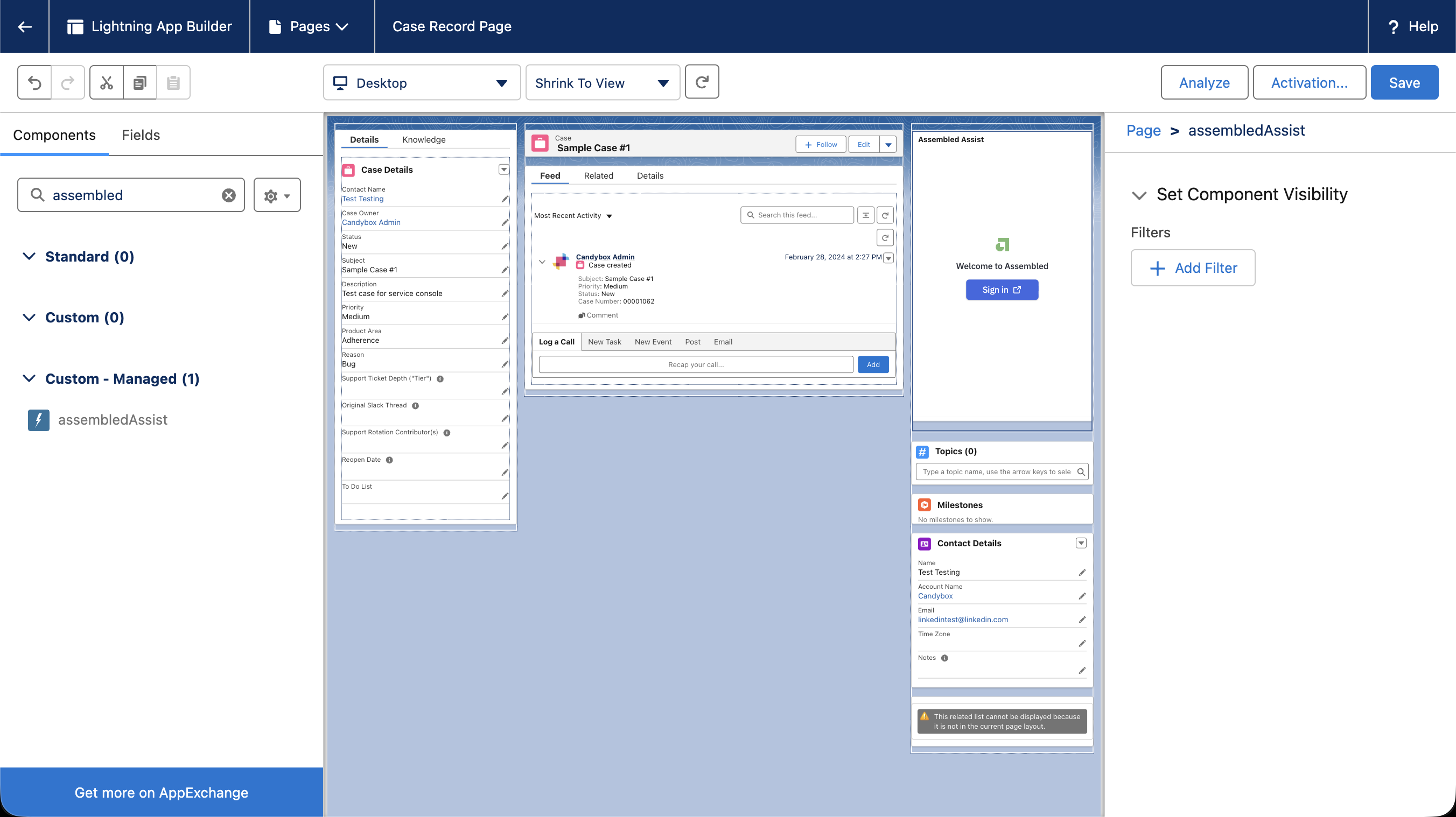Click the Add button for Log a Call
The height and width of the screenshot is (817, 1456).
(x=873, y=364)
